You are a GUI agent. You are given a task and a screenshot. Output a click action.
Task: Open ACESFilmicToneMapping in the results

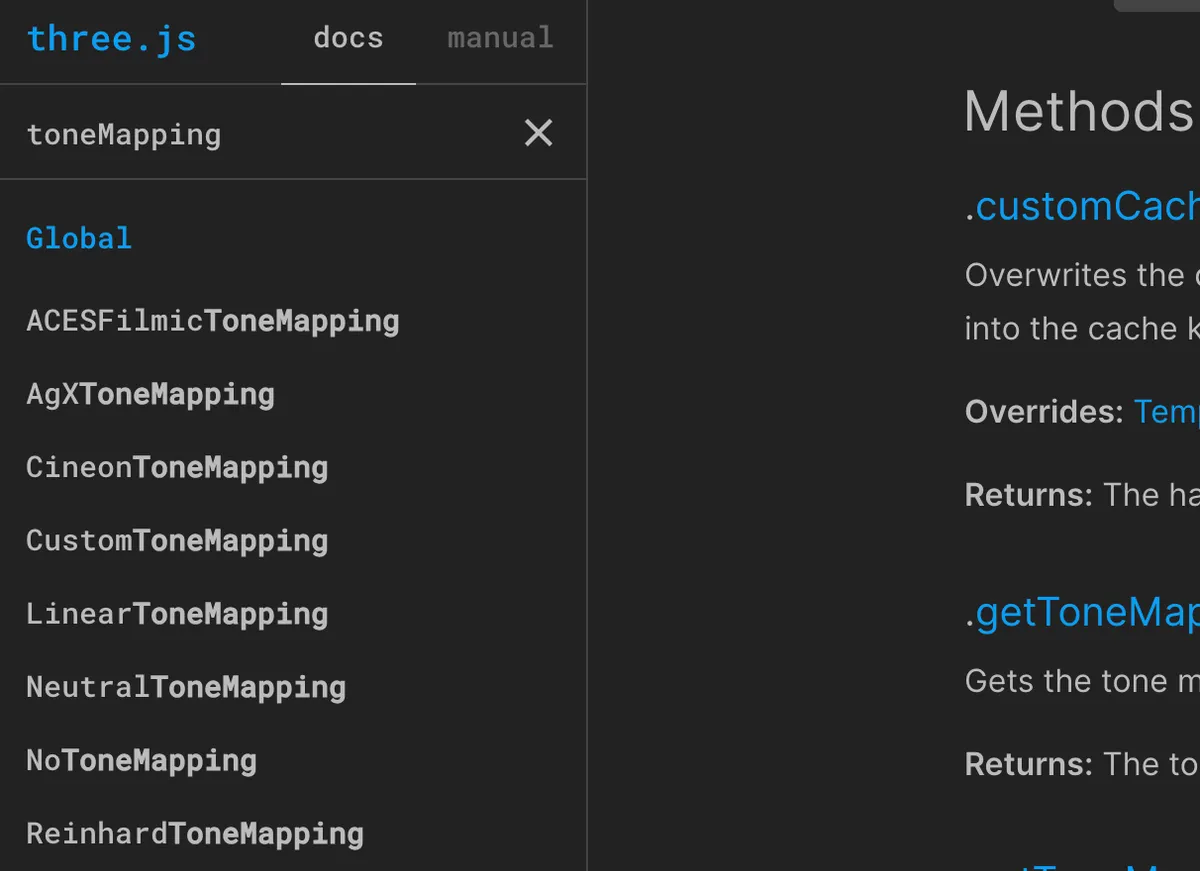(x=213, y=321)
